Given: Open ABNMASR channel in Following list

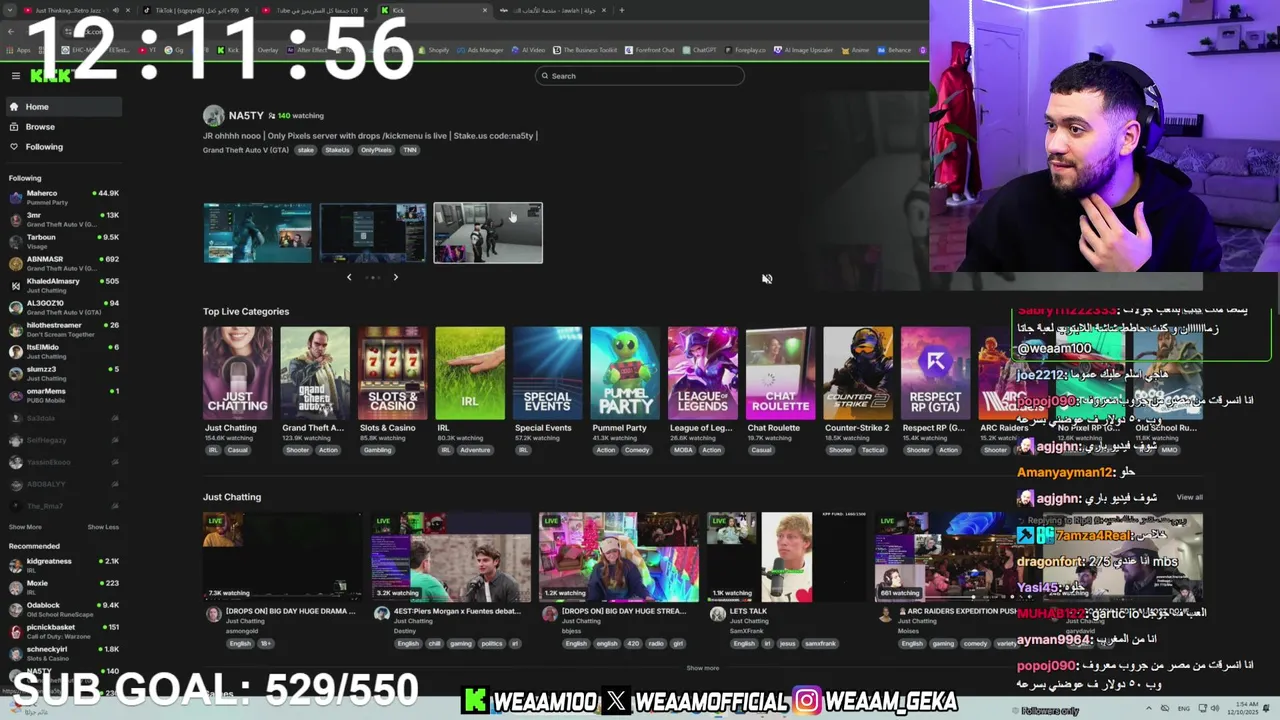Looking at the screenshot, I should click(x=62, y=263).
